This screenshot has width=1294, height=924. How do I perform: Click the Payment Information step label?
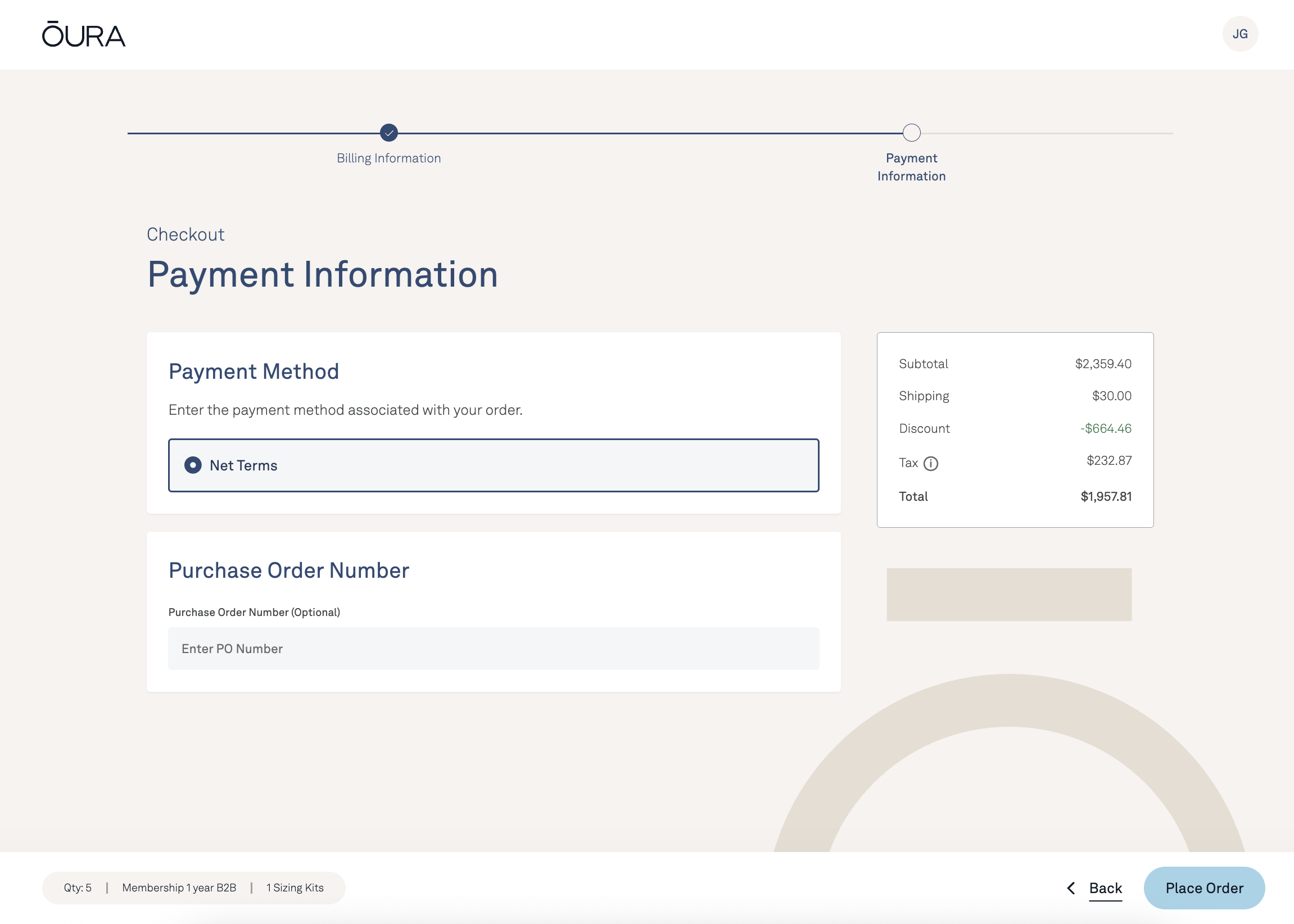[911, 167]
